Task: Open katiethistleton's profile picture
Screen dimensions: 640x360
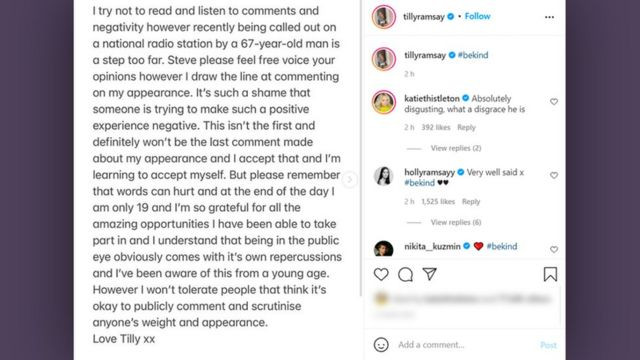Action: (x=384, y=102)
